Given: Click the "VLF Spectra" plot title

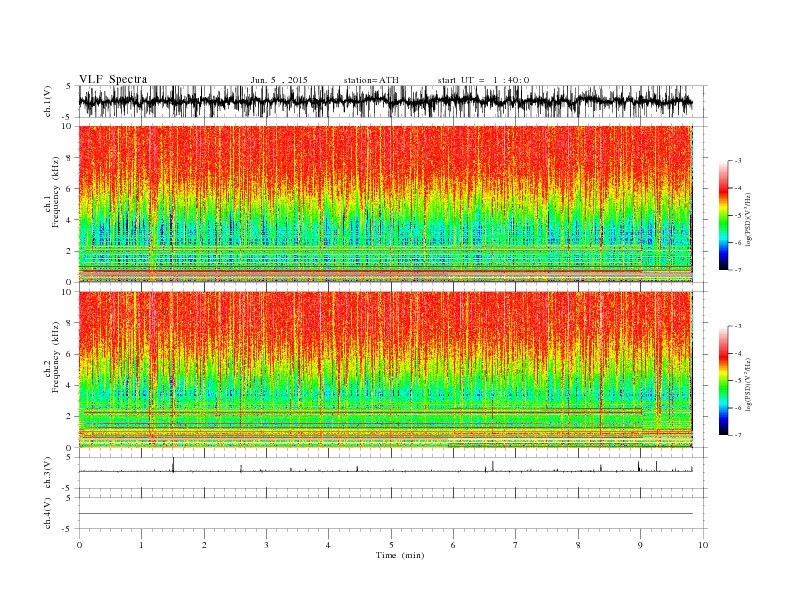Looking at the screenshot, I should tap(113, 79).
